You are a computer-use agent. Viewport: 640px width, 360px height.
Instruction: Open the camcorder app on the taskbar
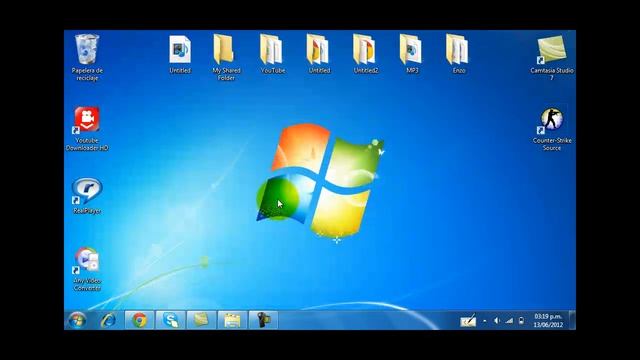point(263,320)
